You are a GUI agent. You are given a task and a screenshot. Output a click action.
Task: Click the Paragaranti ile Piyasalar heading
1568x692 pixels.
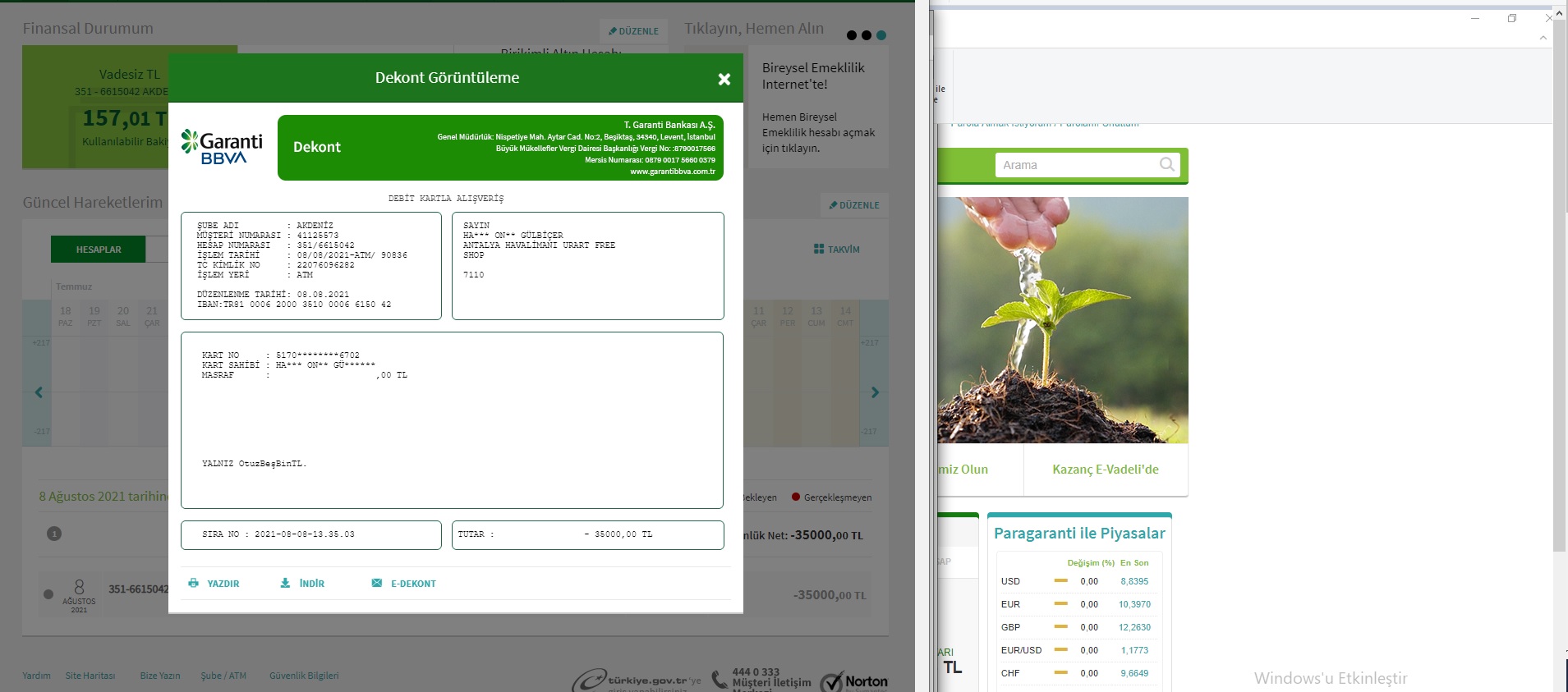click(1079, 534)
